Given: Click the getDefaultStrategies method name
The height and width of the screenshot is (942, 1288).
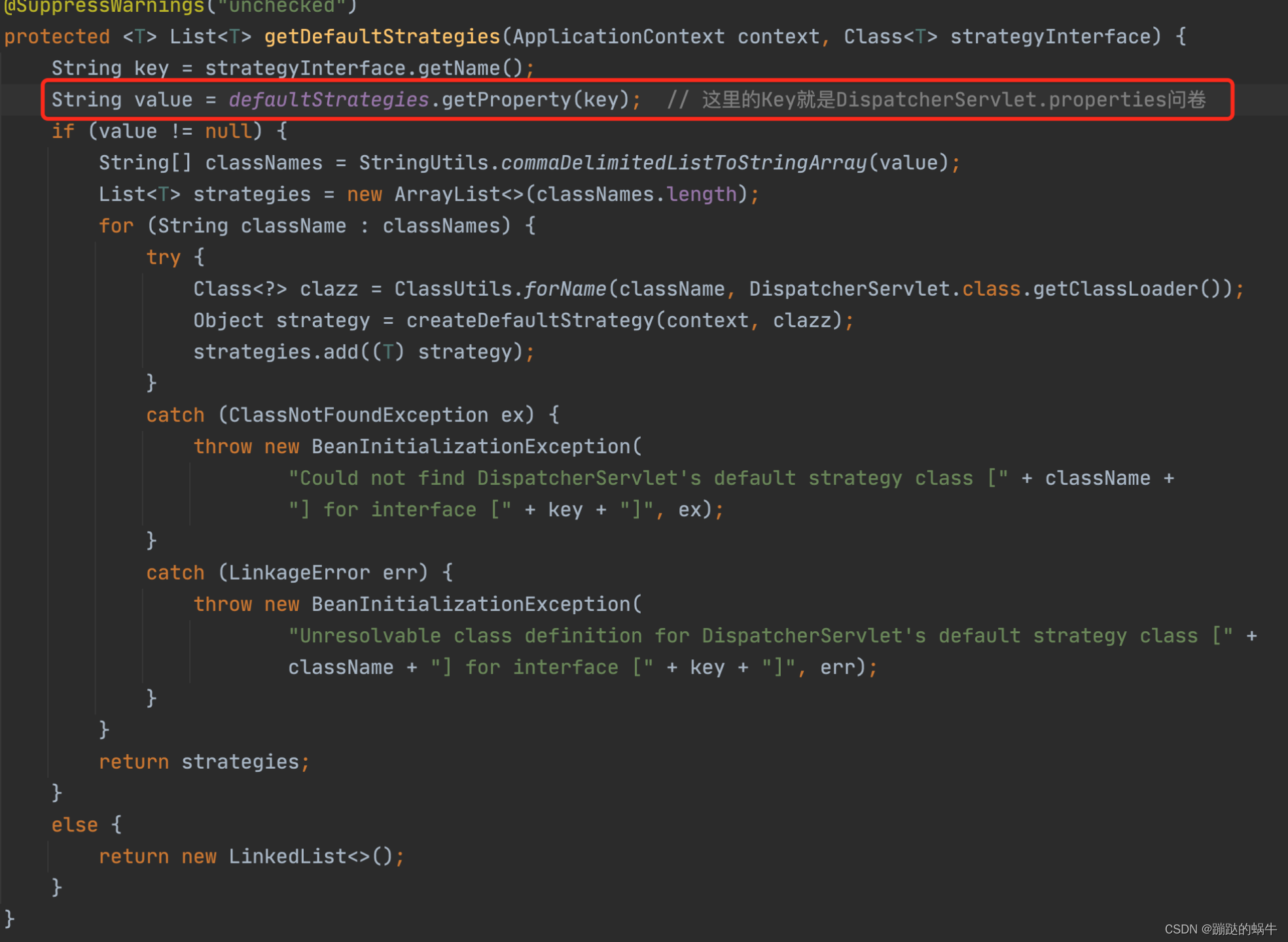Looking at the screenshot, I should point(382,37).
